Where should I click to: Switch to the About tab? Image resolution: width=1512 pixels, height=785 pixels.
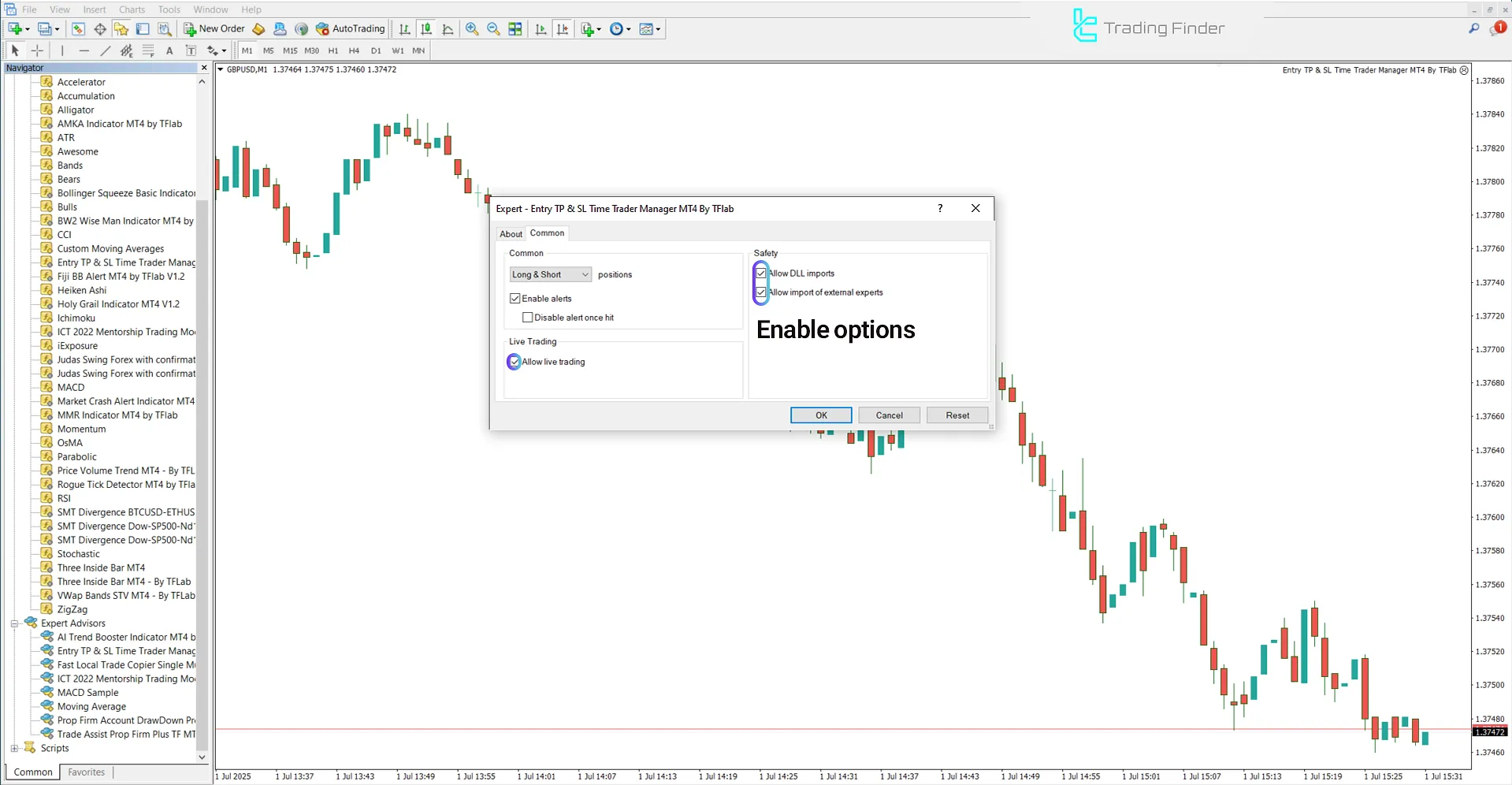pos(511,233)
